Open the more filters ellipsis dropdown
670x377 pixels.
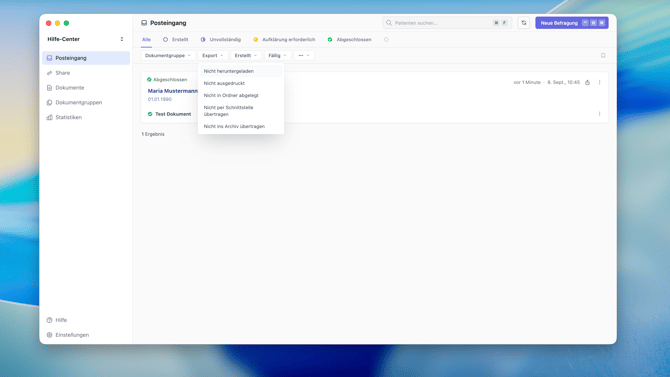click(304, 56)
